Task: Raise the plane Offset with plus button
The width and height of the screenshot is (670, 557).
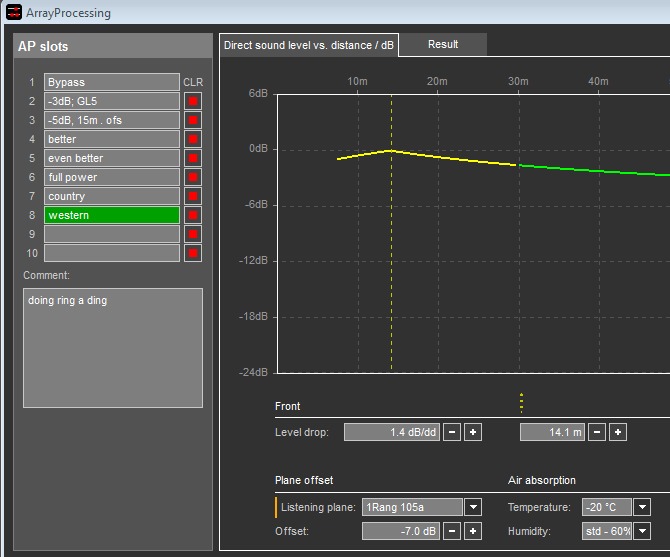Action: click(x=473, y=531)
